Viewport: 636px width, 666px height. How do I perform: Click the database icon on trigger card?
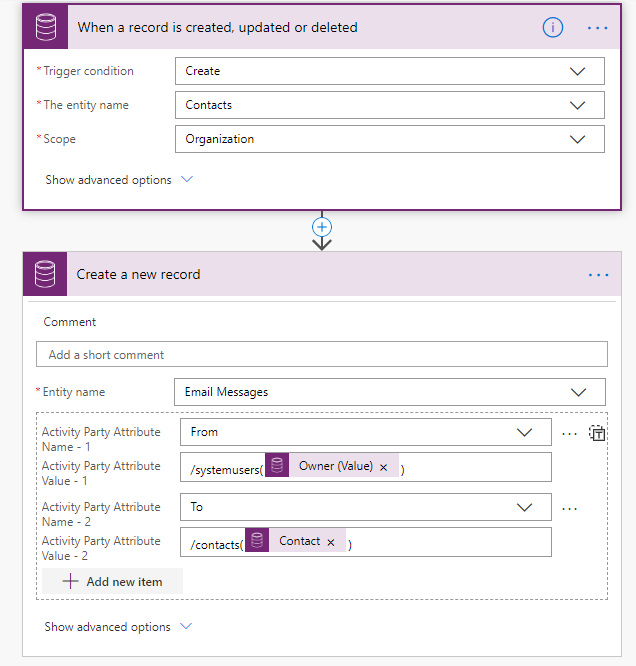(45, 27)
